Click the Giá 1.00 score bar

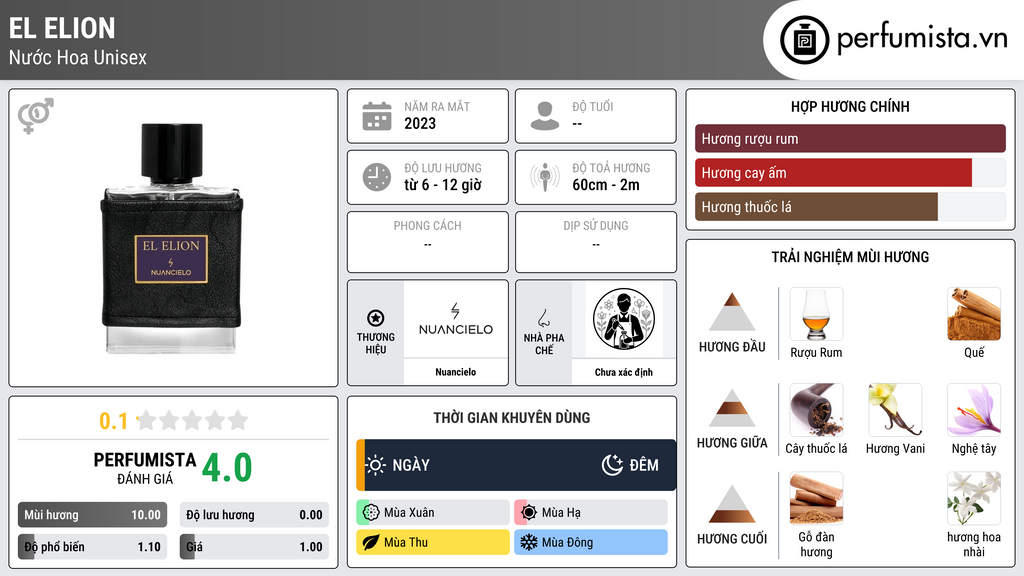point(254,547)
